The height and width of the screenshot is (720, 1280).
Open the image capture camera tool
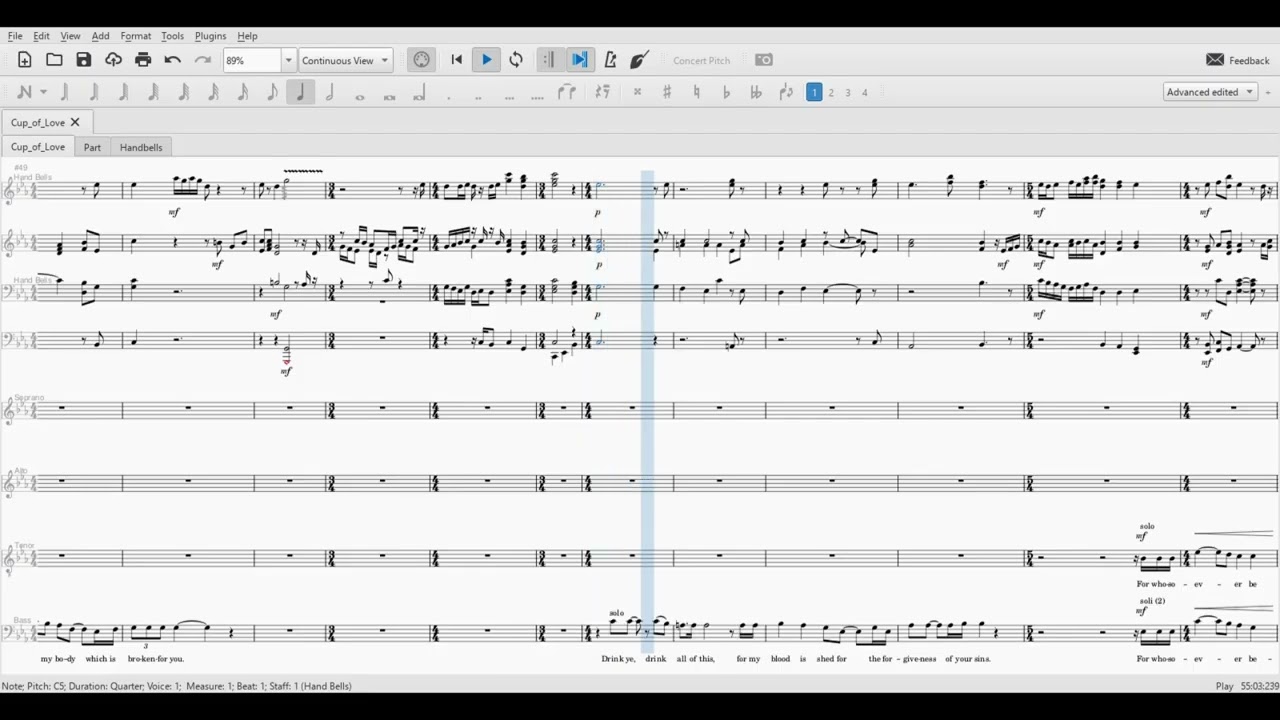764,60
